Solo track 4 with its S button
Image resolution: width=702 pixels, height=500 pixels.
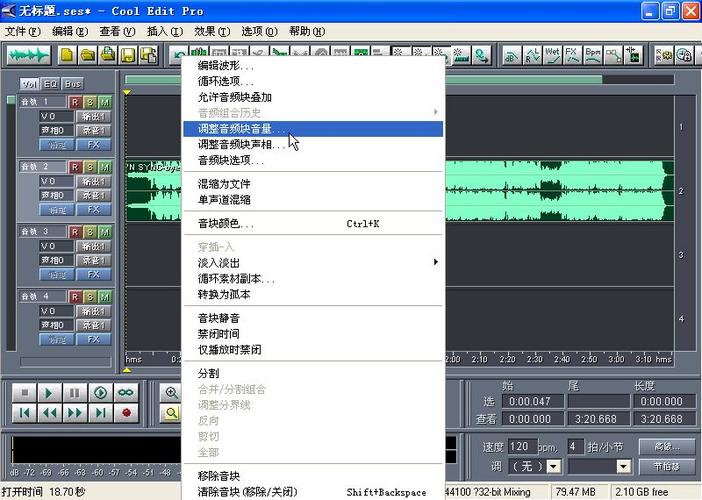click(x=90, y=297)
